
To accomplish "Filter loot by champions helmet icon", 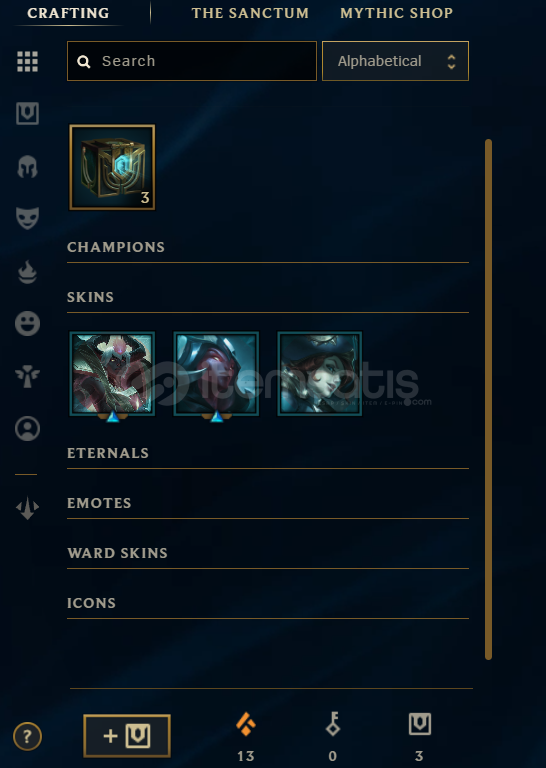I will pyautogui.click(x=27, y=167).
